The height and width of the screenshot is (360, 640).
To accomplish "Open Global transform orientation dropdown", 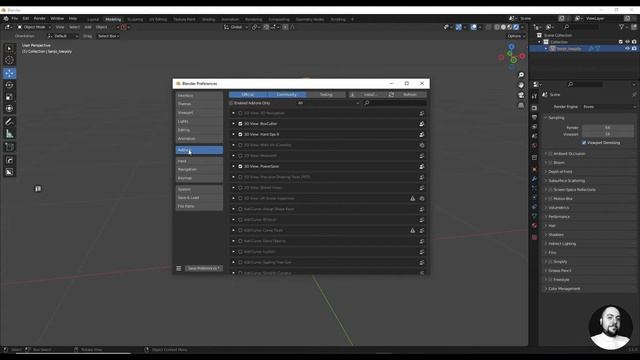I will point(236,27).
